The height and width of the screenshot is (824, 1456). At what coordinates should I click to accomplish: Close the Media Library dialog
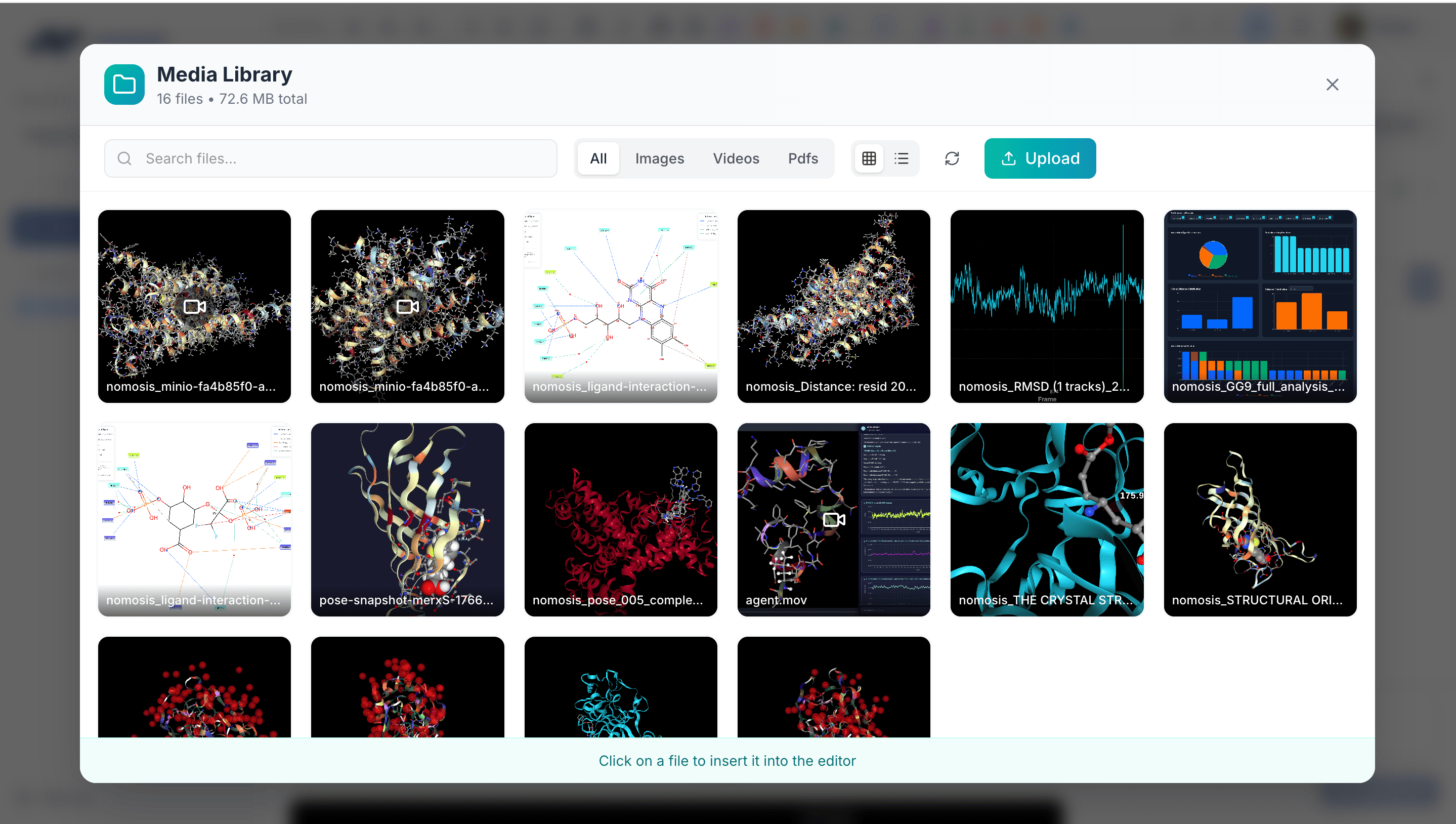point(1332,85)
